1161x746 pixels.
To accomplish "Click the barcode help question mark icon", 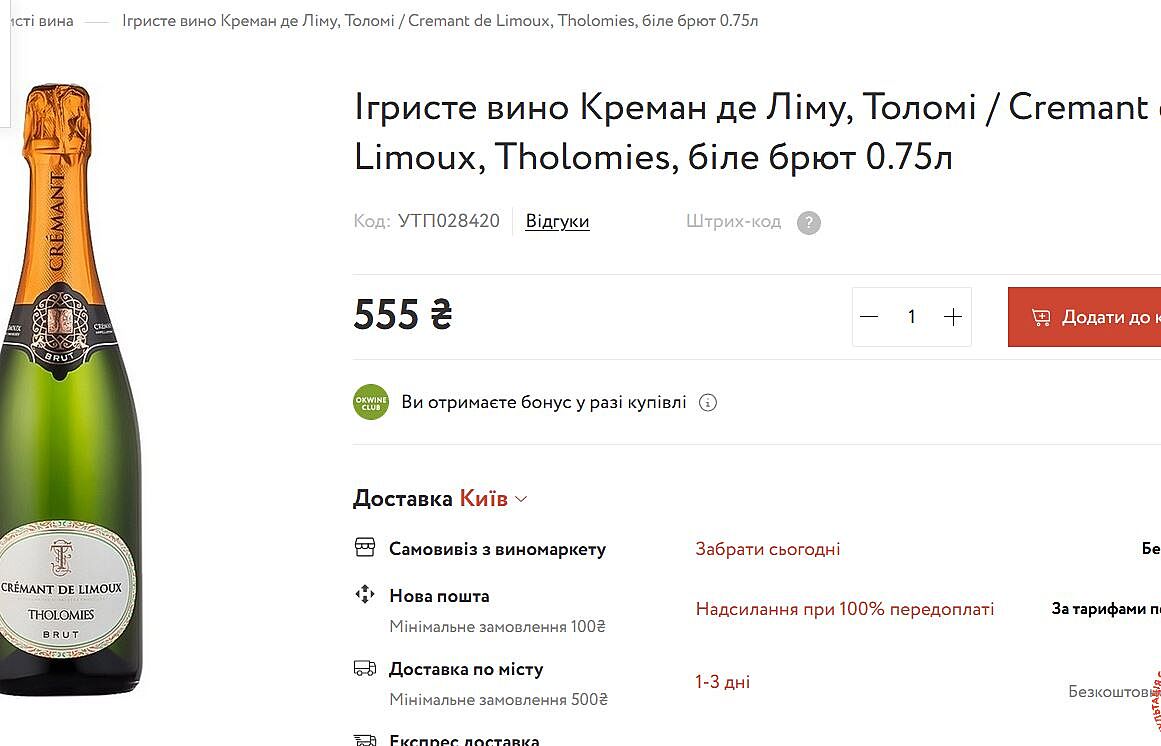I will 809,223.
